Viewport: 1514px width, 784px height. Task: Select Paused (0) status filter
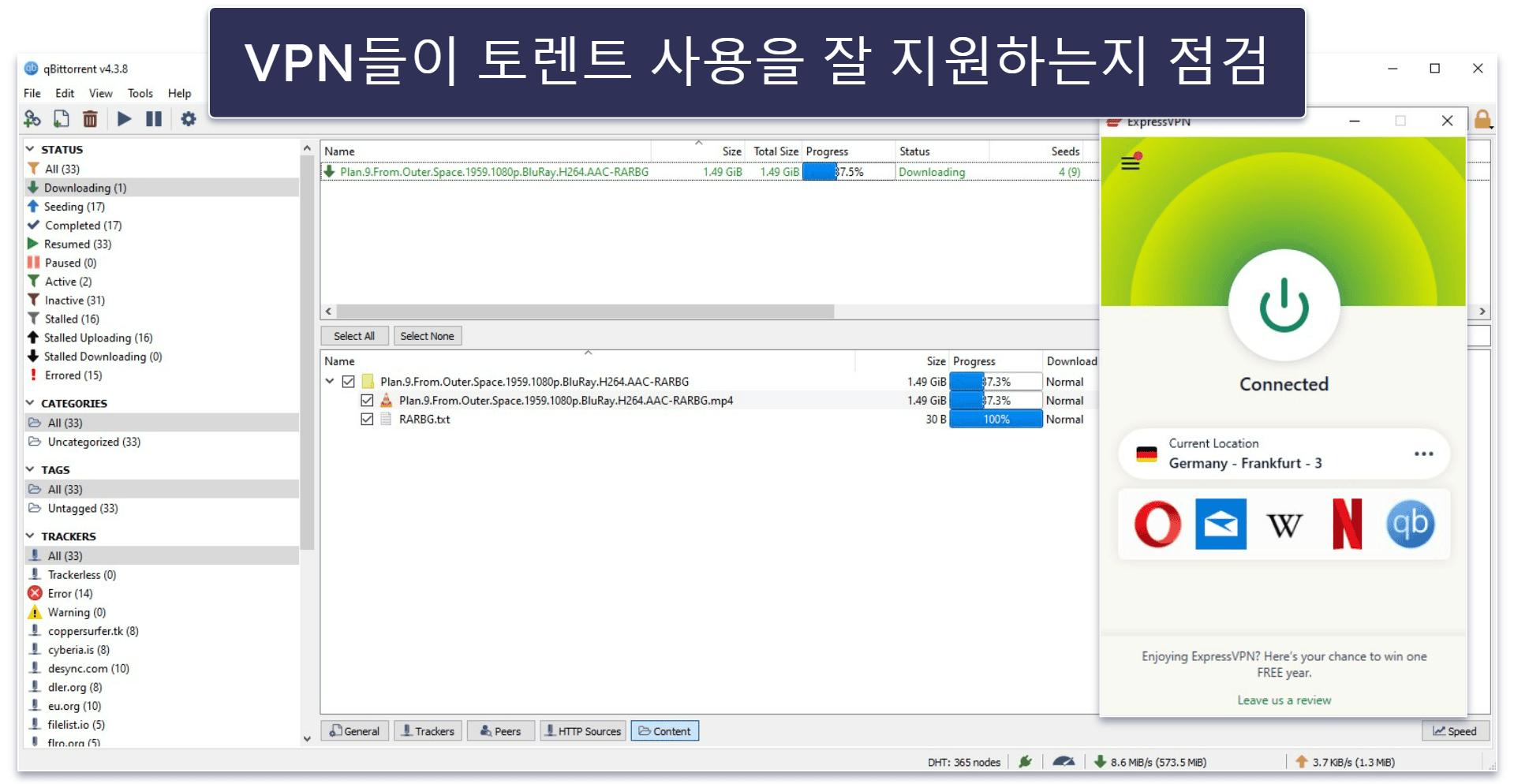tap(162, 263)
